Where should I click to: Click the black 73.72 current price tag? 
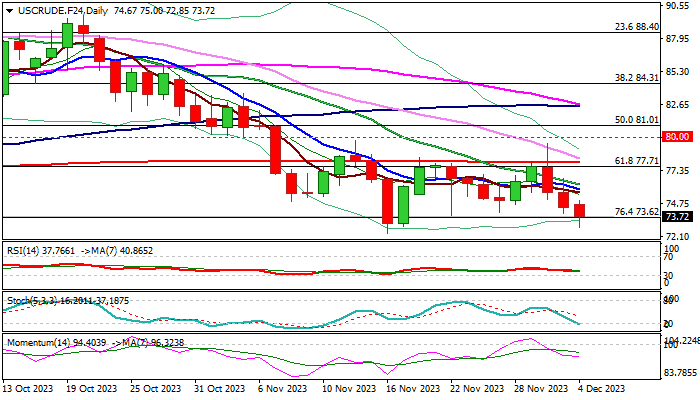(x=678, y=217)
